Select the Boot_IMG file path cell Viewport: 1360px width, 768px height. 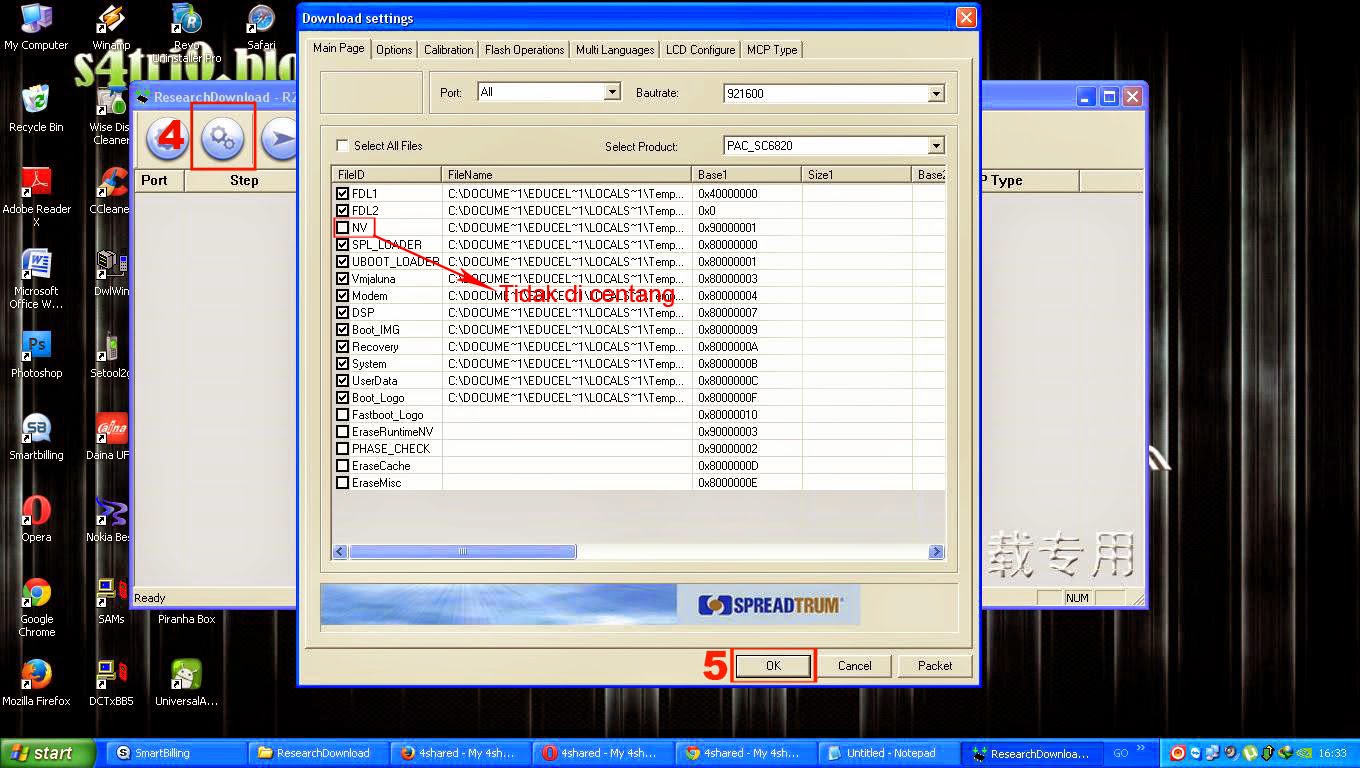(x=567, y=330)
